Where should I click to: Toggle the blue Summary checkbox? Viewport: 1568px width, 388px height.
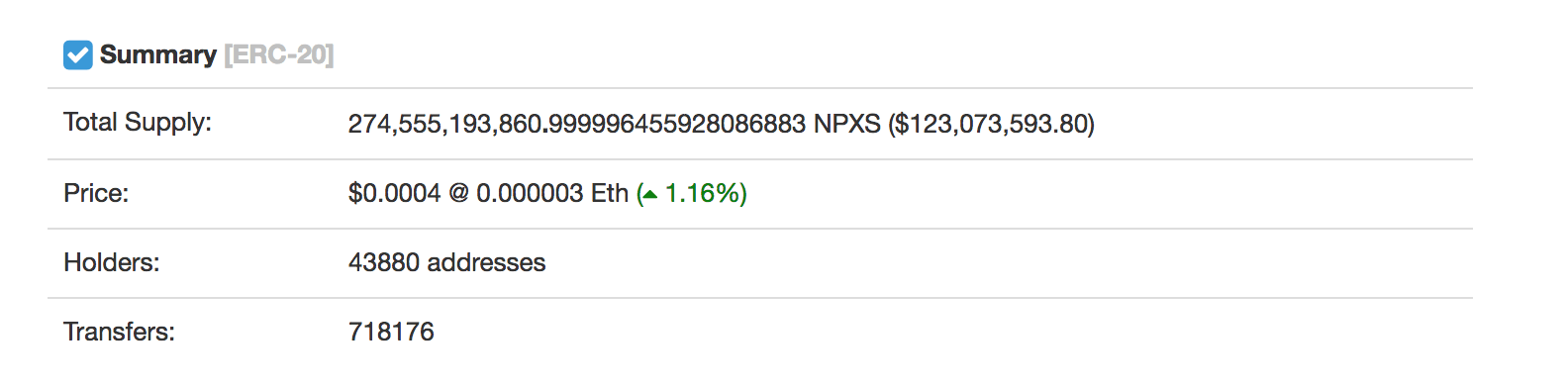coord(78,55)
